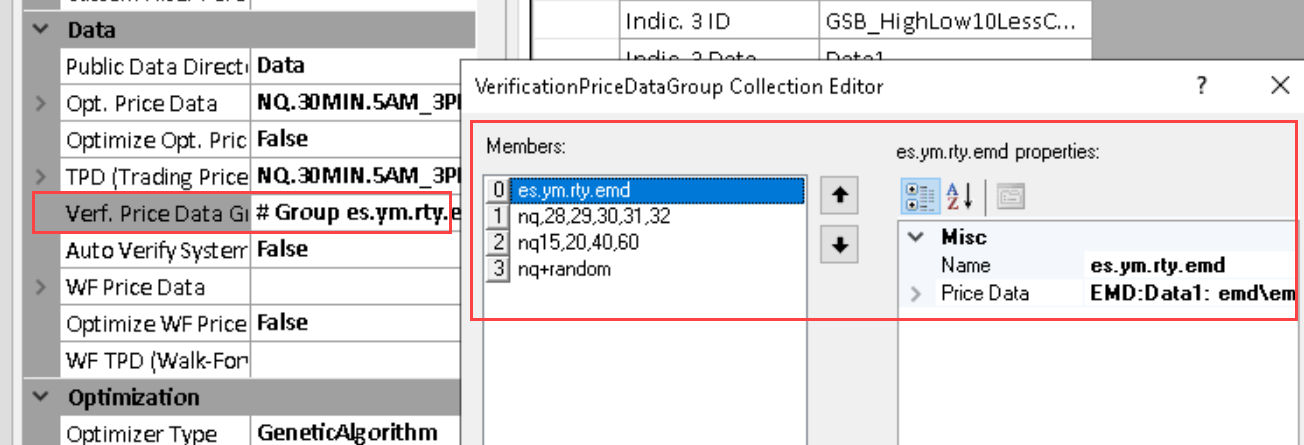Screen dimensions: 1304x445
Task: Click the Optimizer Type GeneticAlgorithm value
Action: pyautogui.click(x=346, y=433)
